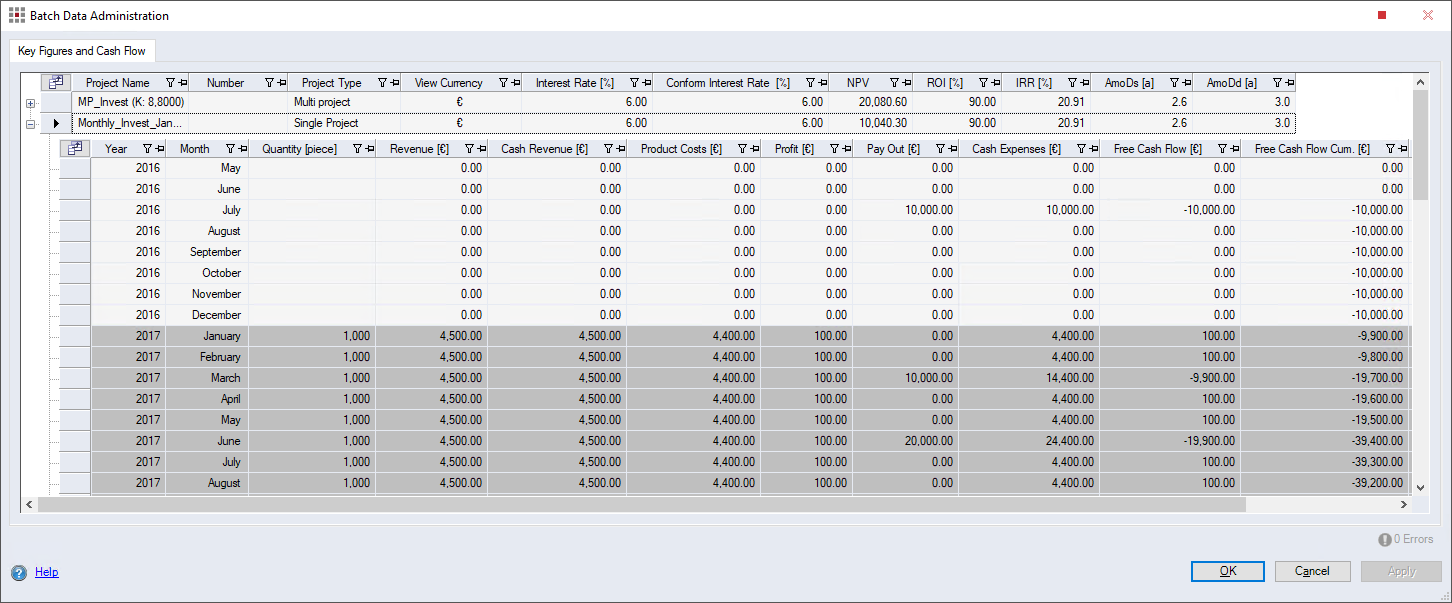Pin the Revenue [€] column

pos(479,149)
